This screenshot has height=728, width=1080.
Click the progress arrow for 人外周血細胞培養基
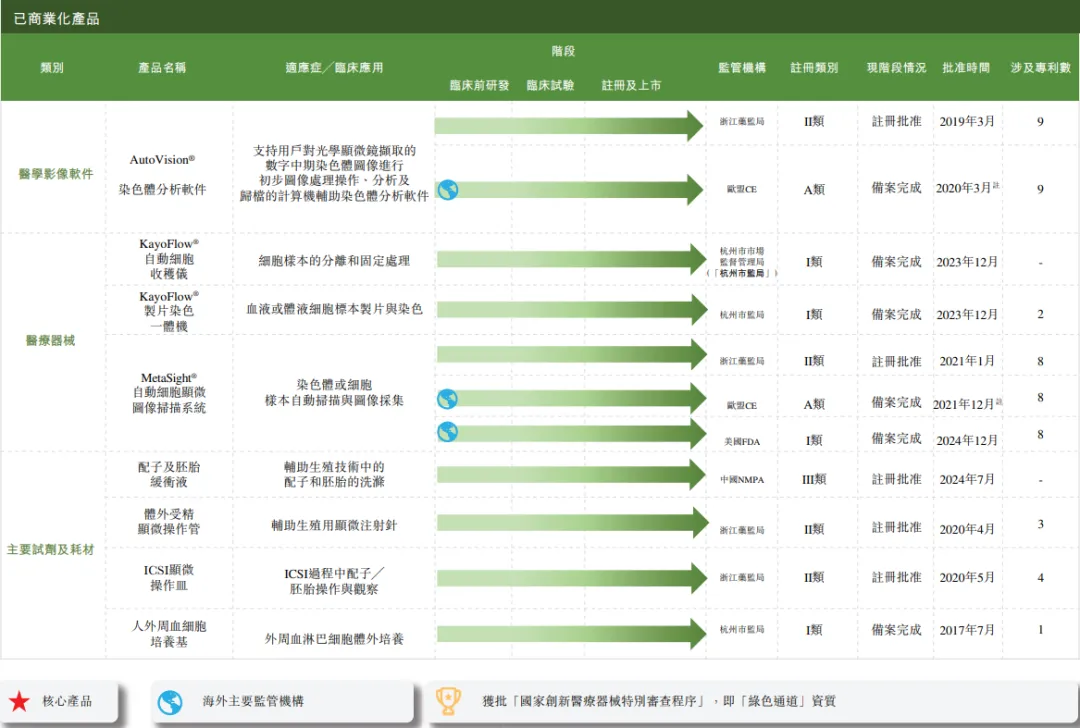[570, 634]
